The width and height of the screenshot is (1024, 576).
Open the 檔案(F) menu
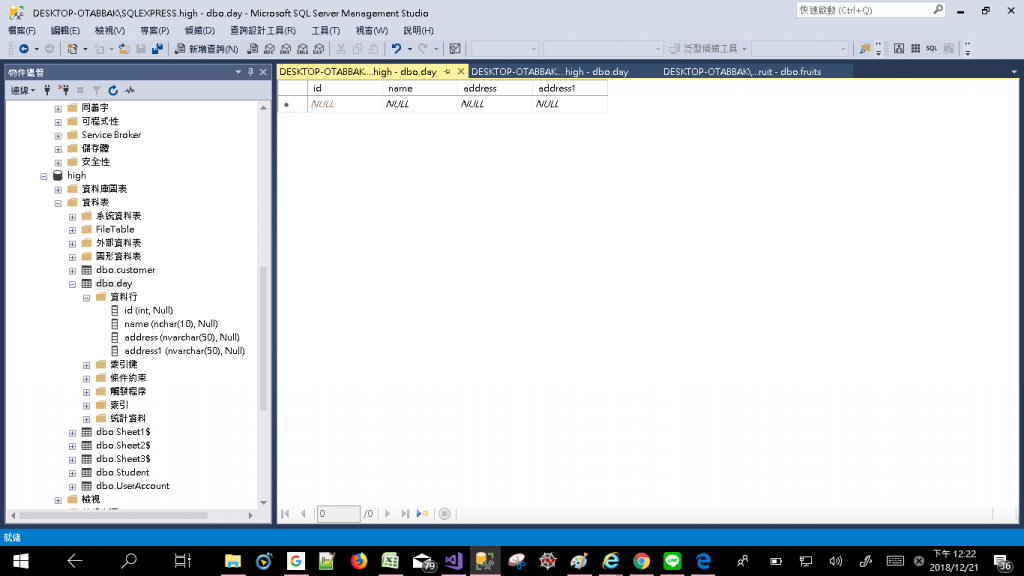[22, 31]
